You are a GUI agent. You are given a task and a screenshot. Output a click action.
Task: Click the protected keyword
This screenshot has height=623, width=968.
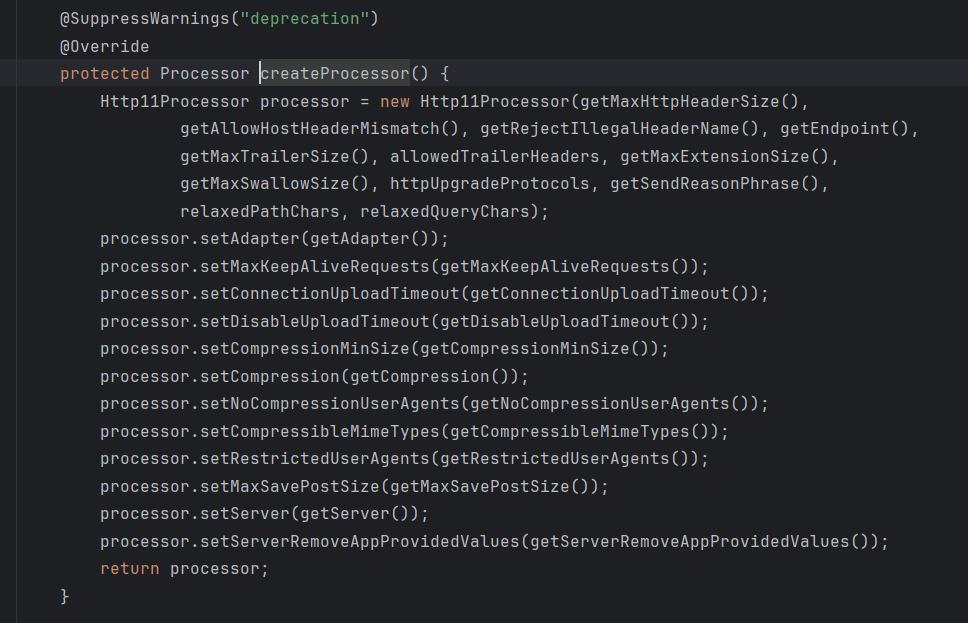(x=104, y=74)
